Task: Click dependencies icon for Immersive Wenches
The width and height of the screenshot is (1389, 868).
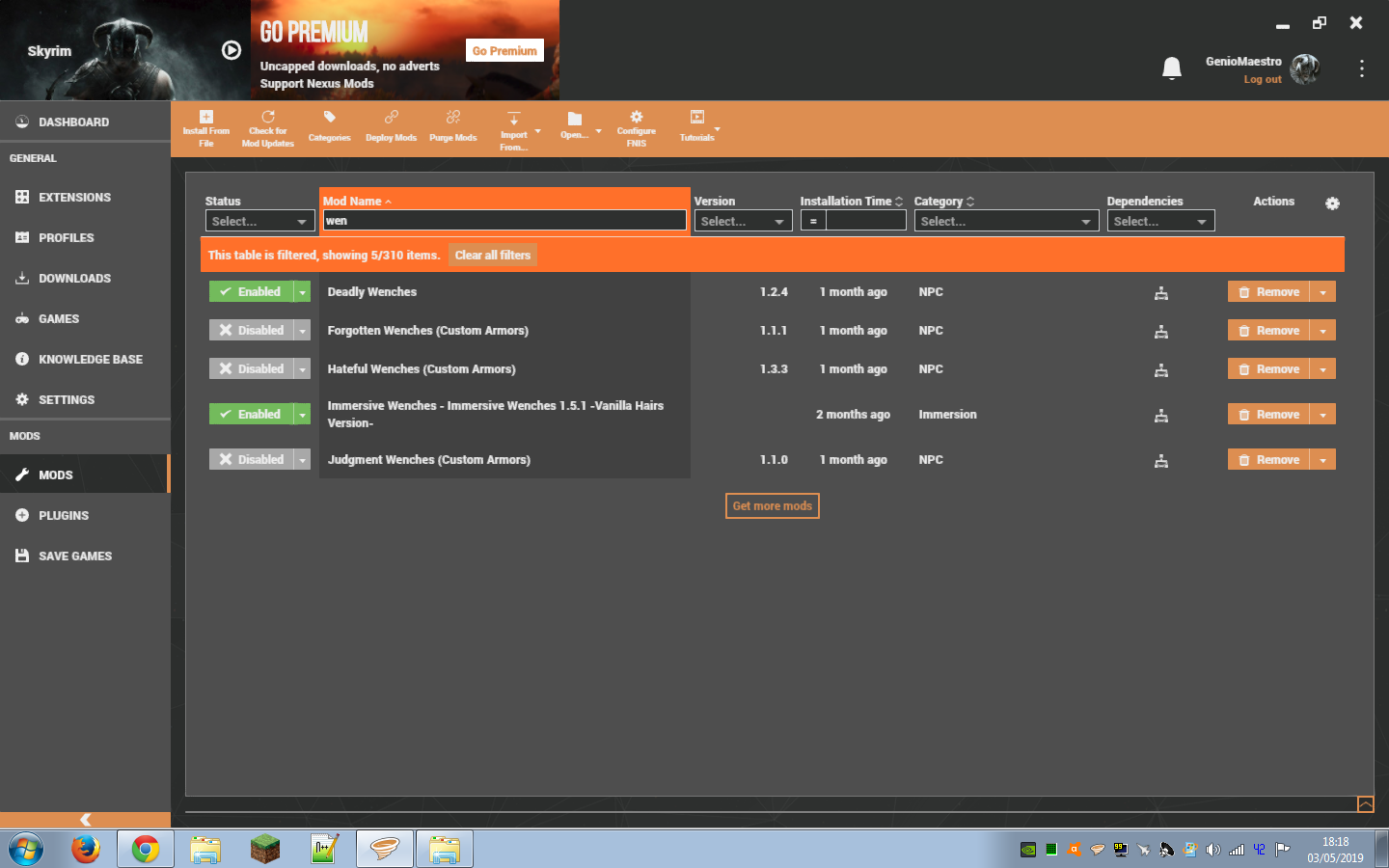Action: point(1161,416)
